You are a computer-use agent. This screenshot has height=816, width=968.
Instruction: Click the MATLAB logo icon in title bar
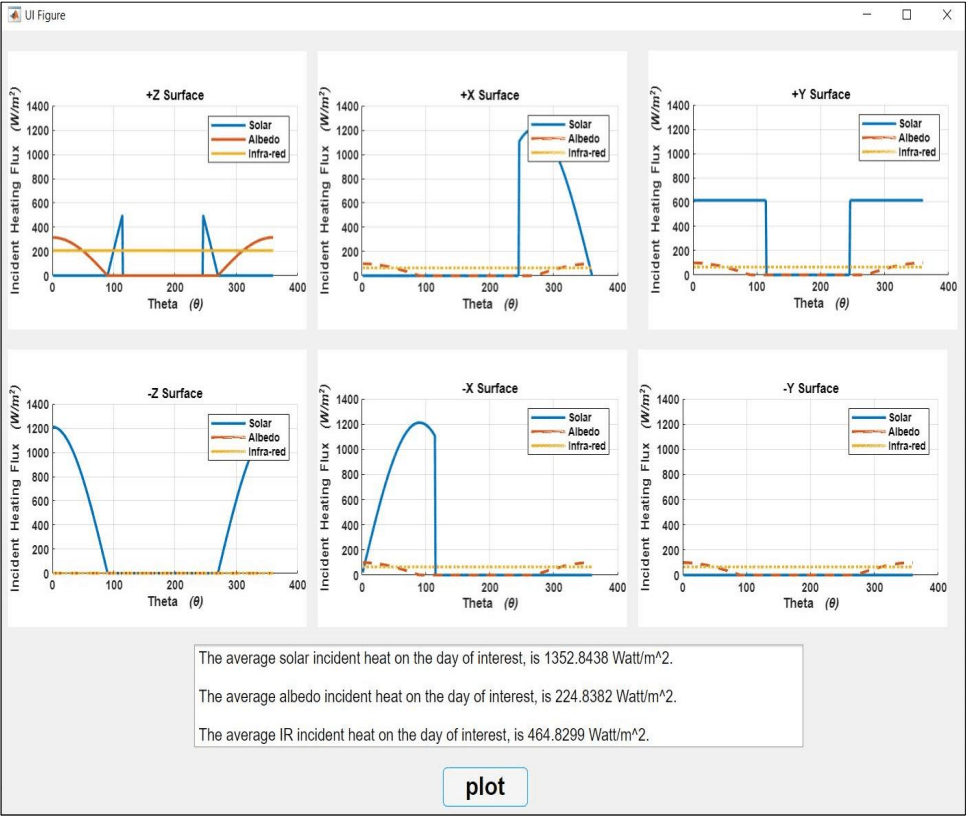[14, 15]
